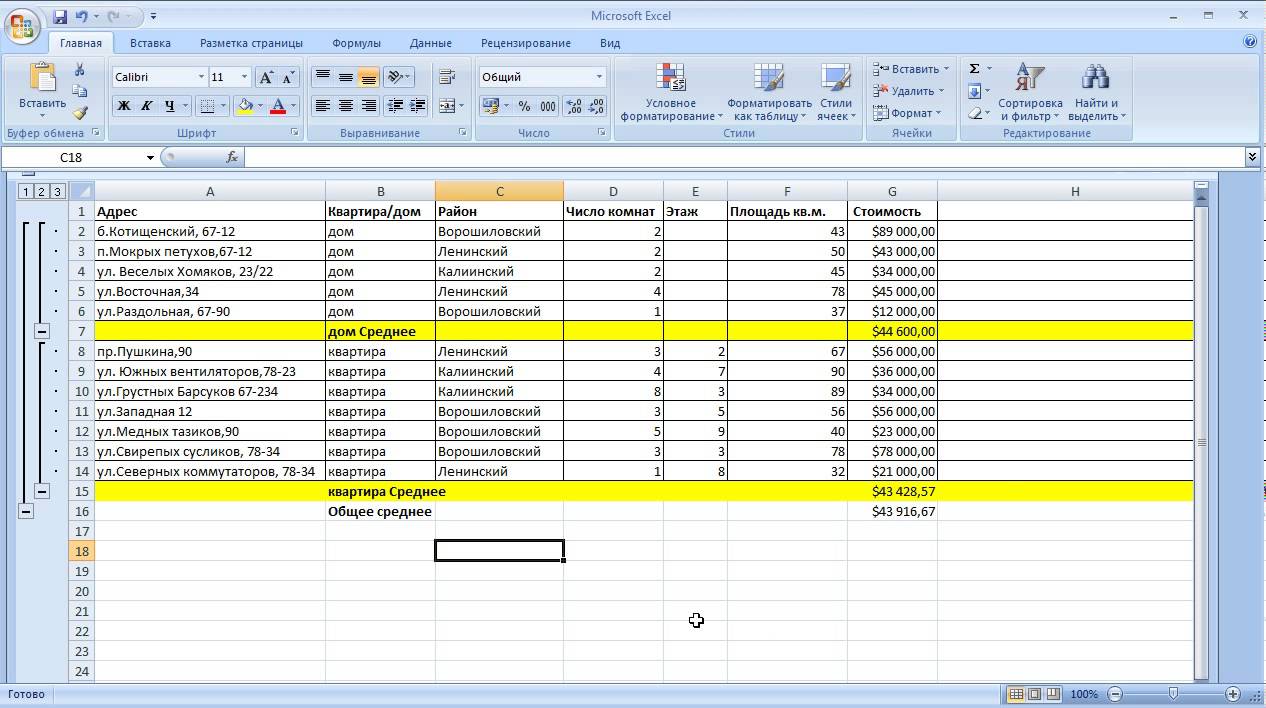Switch to the Формулы tab
Screen dimensions: 1266x708
point(356,43)
